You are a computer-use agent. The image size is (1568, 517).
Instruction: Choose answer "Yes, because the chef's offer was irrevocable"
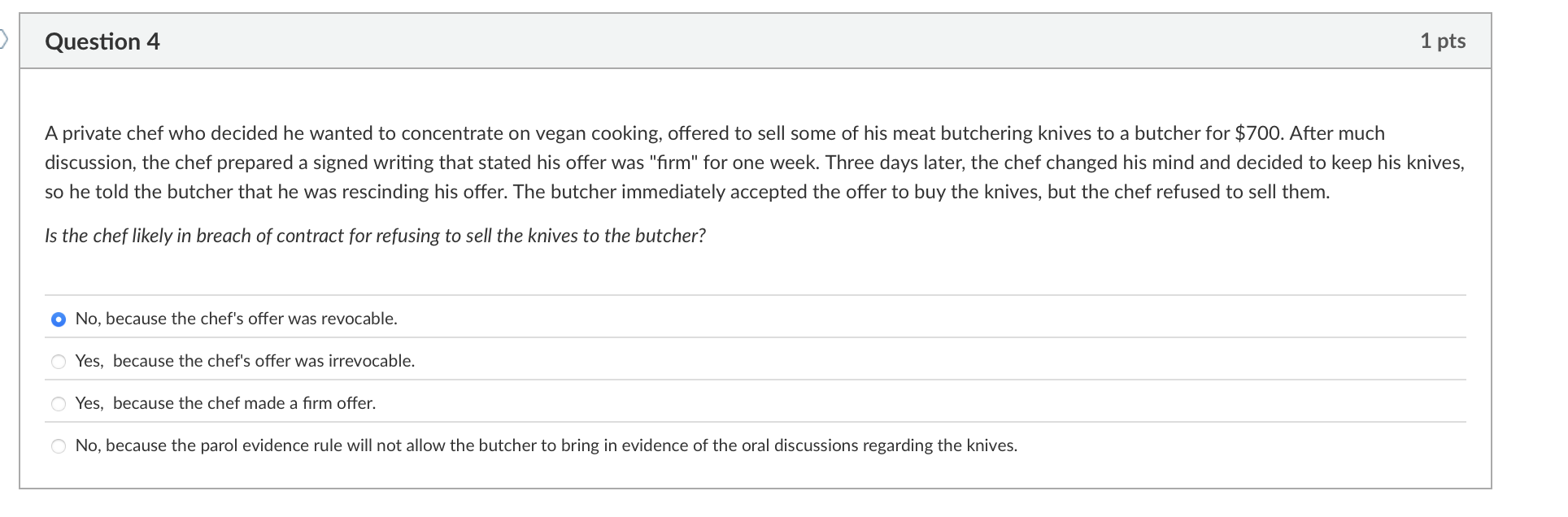[58, 362]
